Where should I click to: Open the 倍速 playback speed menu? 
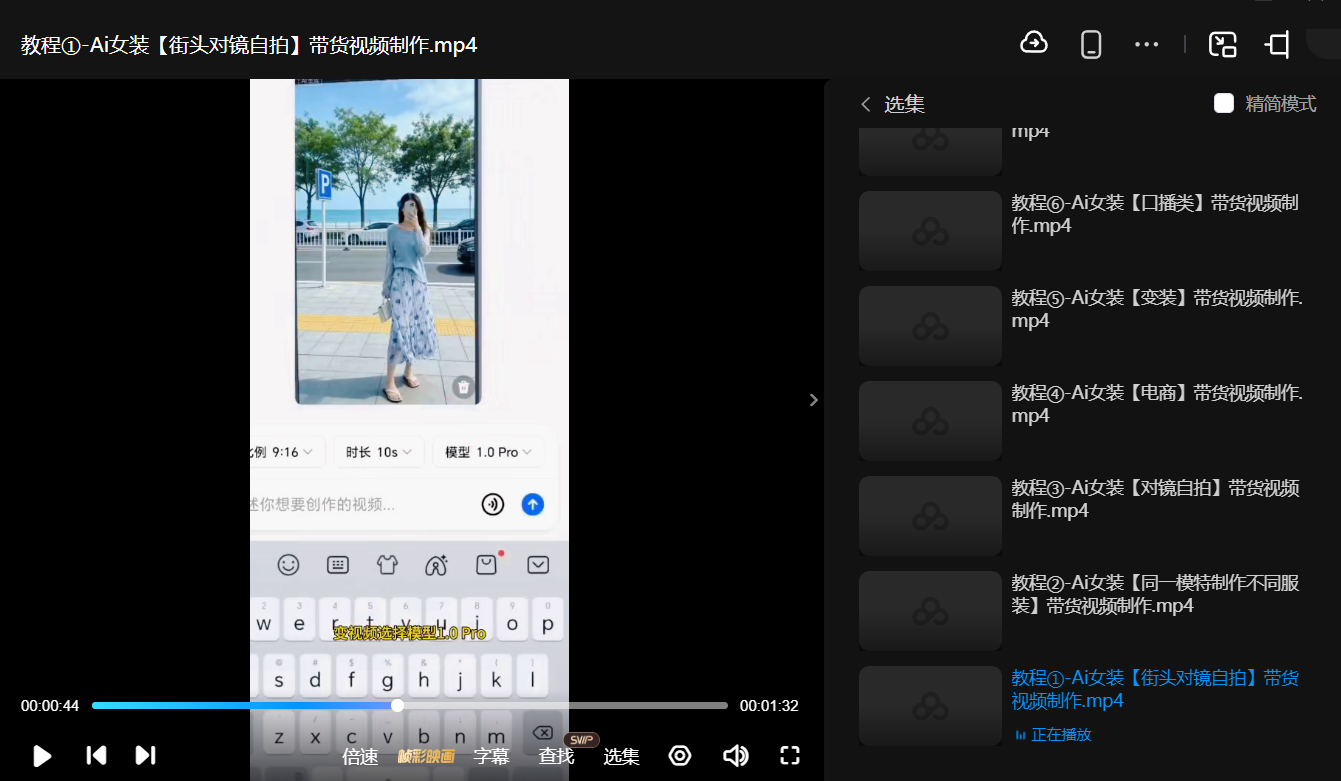360,757
